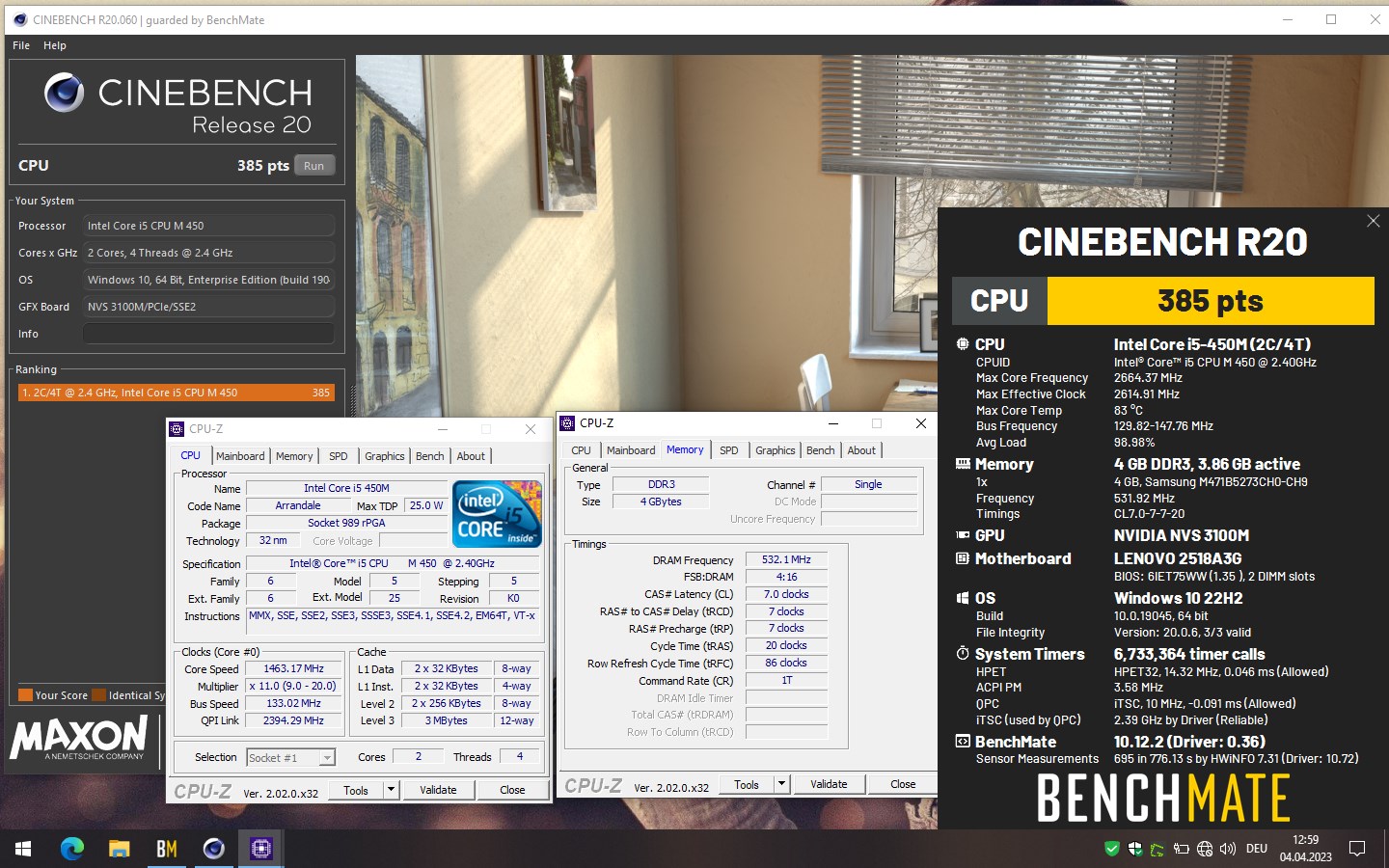Click the GFX Board field NVS 3100M/PCIe/SSE2
Image resolution: width=1389 pixels, height=868 pixels.
point(208,307)
